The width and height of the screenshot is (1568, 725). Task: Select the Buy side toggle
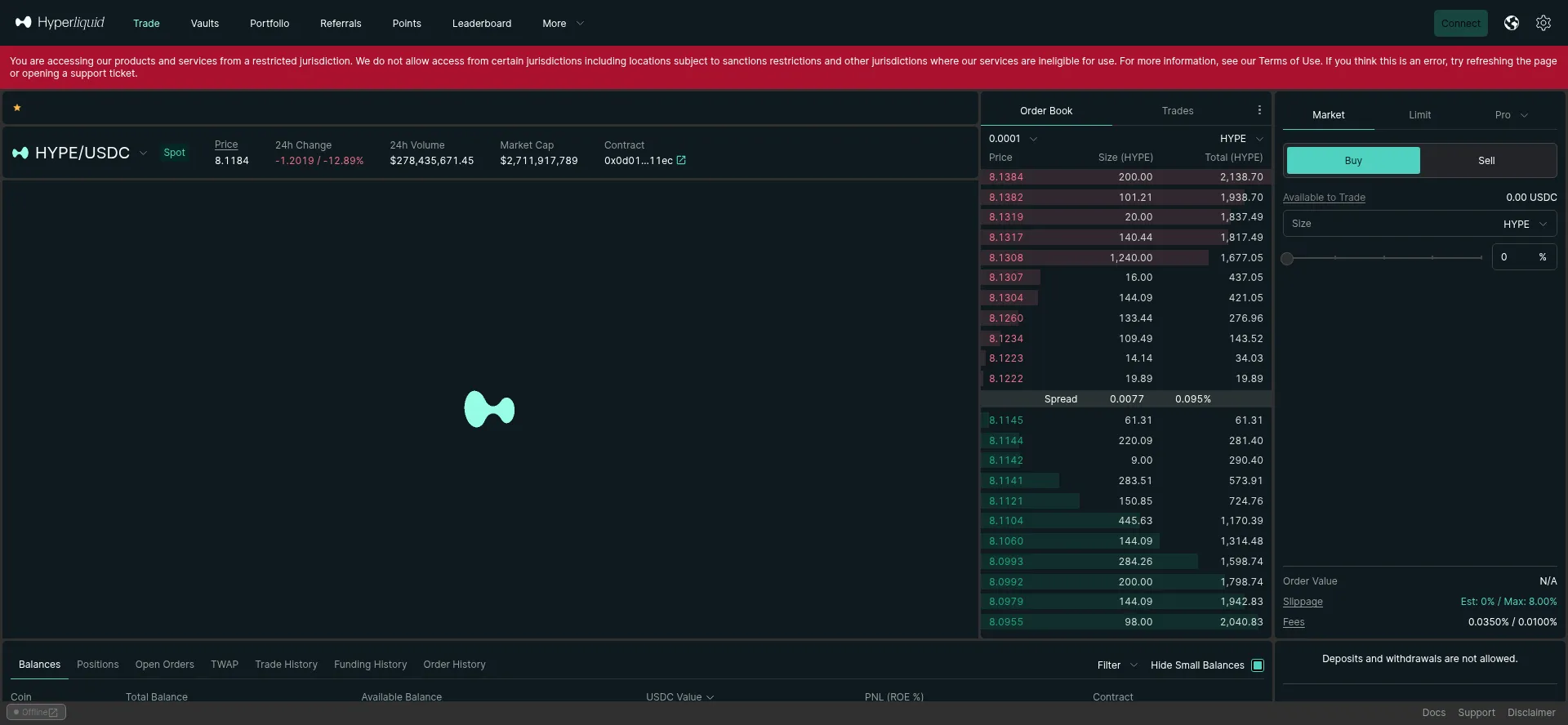[1353, 161]
